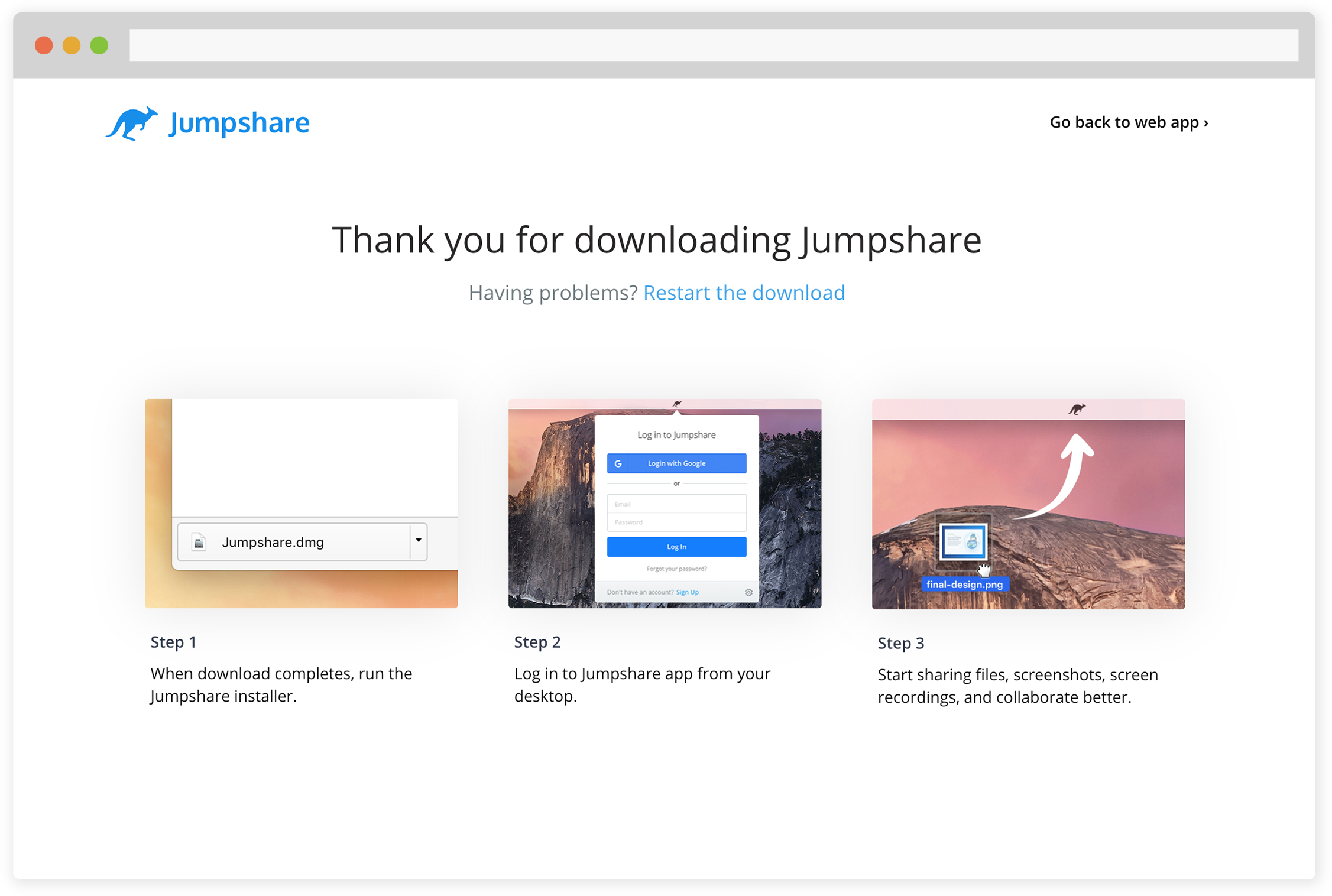Click 'Thank you for downloading Jumpshare' heading
Screen dimensions: 1332x896
(x=657, y=241)
